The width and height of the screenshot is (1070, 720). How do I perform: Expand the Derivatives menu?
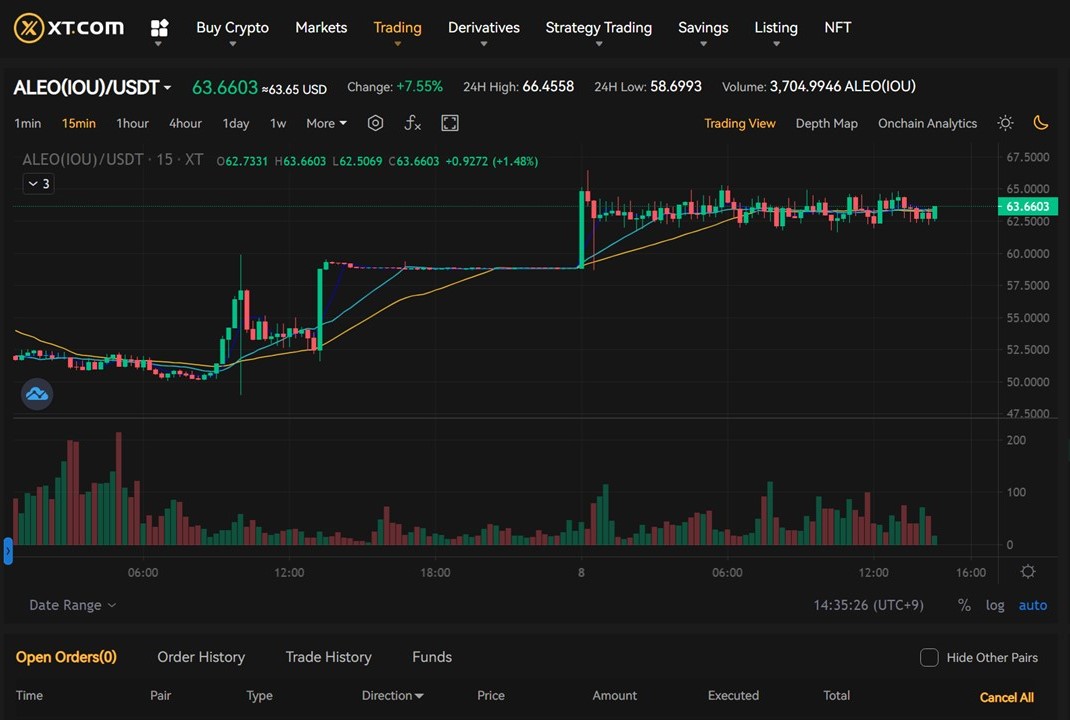[x=484, y=28]
